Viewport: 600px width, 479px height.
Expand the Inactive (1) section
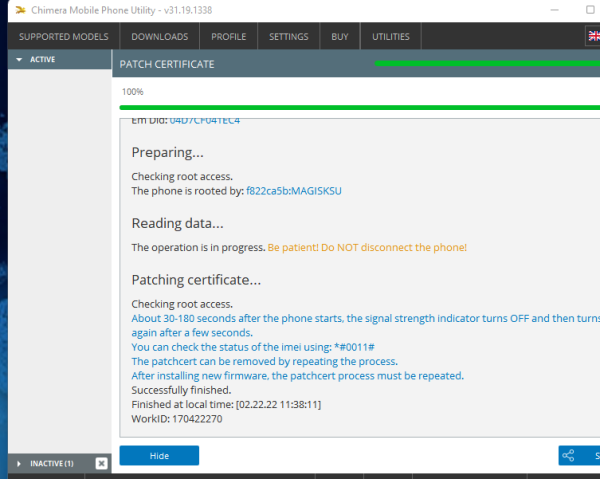click(x=18, y=464)
